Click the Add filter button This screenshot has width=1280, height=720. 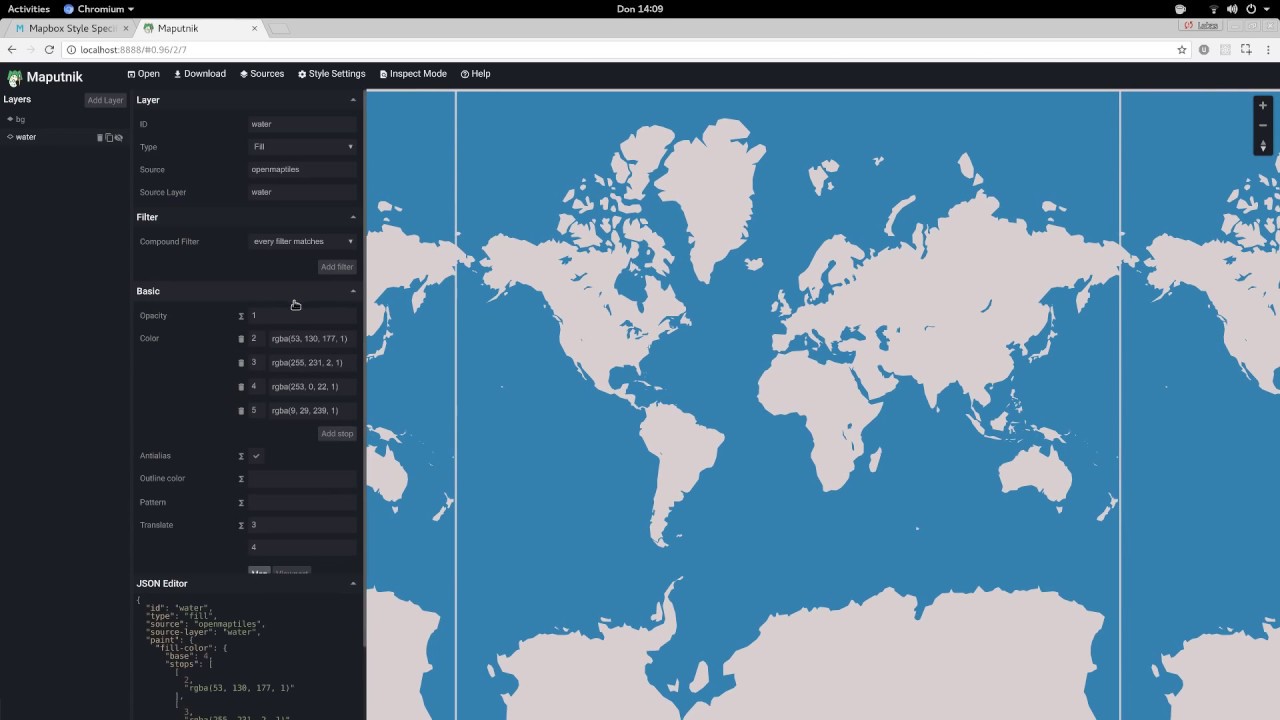point(337,267)
